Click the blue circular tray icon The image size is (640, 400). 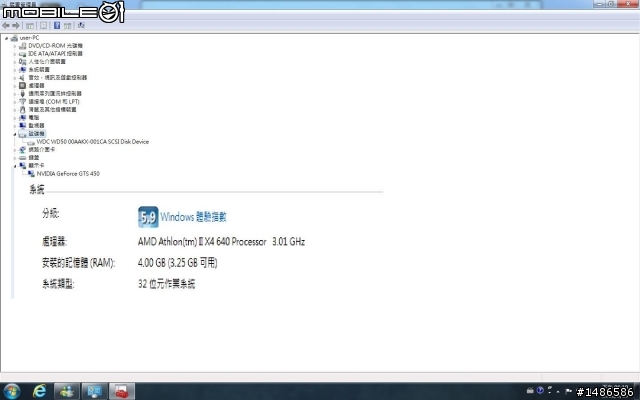[x=540, y=391]
